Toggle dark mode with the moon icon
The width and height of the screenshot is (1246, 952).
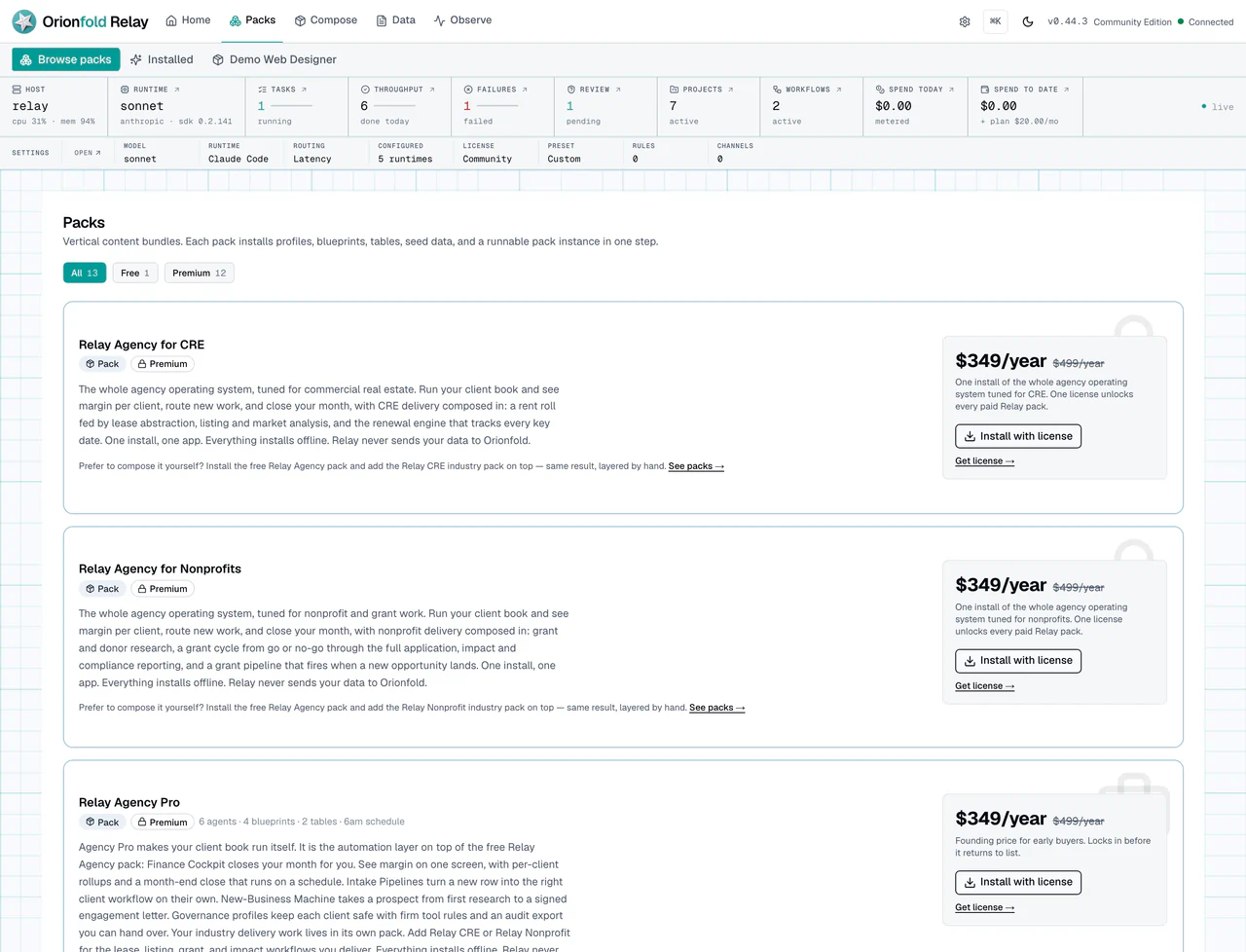pos(1028,21)
